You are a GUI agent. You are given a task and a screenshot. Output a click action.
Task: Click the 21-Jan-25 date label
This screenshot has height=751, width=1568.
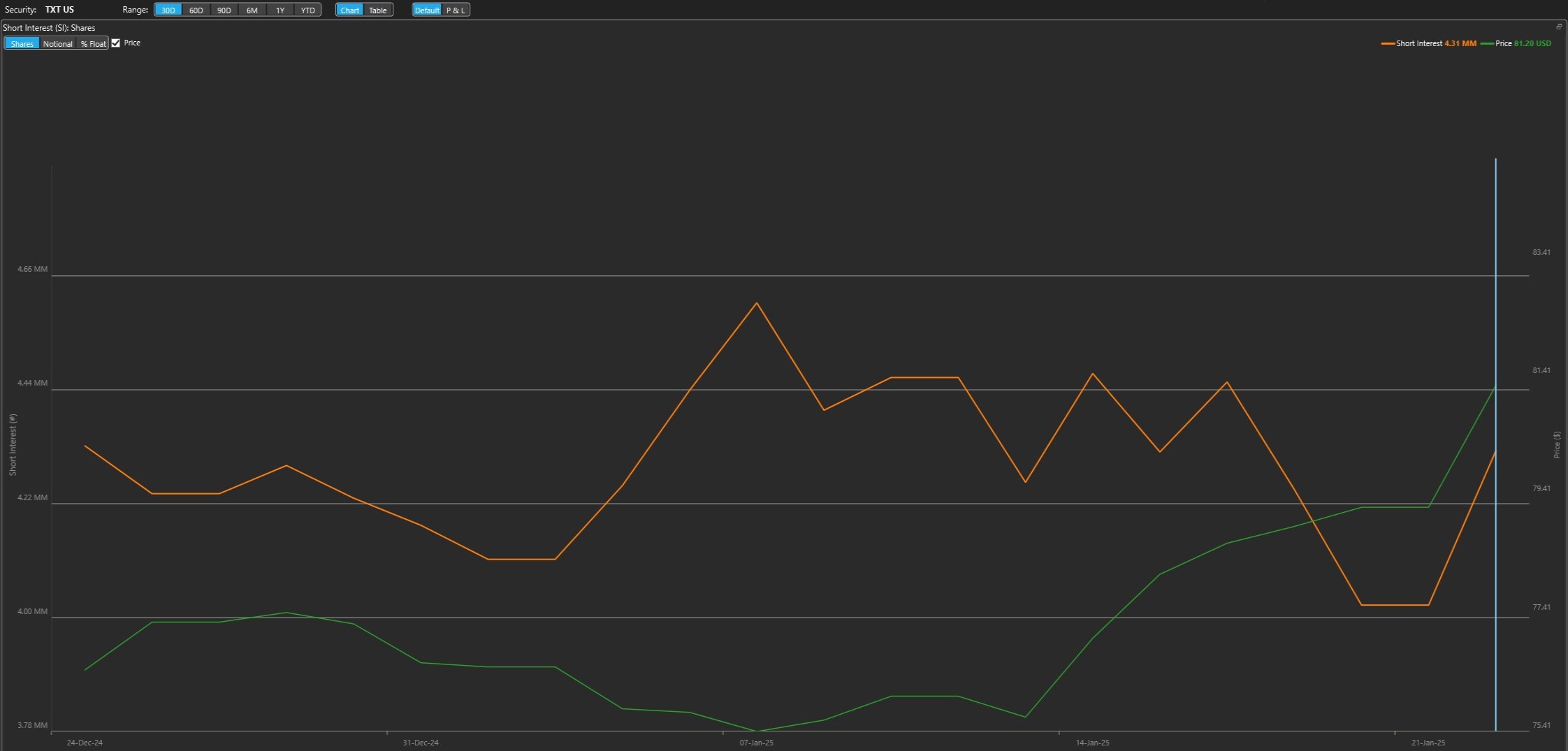tap(1428, 743)
